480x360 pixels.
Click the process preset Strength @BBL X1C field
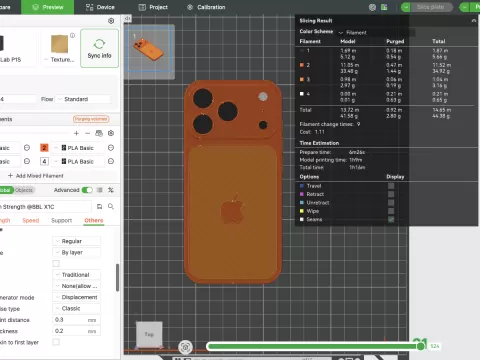pos(46,207)
